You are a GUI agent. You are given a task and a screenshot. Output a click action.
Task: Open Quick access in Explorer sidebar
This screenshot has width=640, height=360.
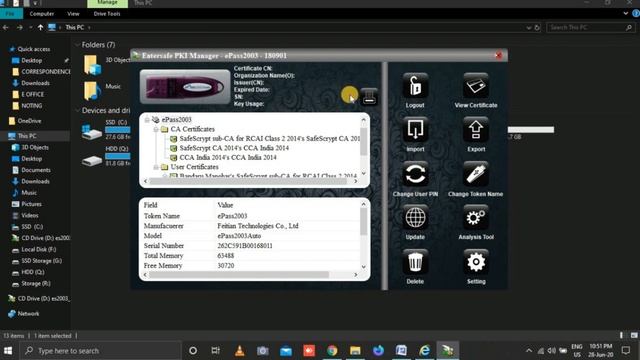pos(33,49)
